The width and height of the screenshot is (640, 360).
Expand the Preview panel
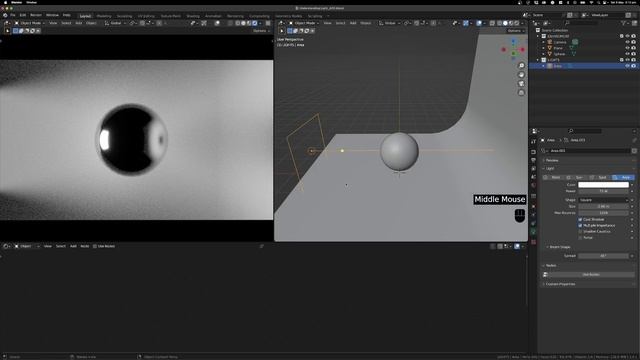pyautogui.click(x=551, y=160)
